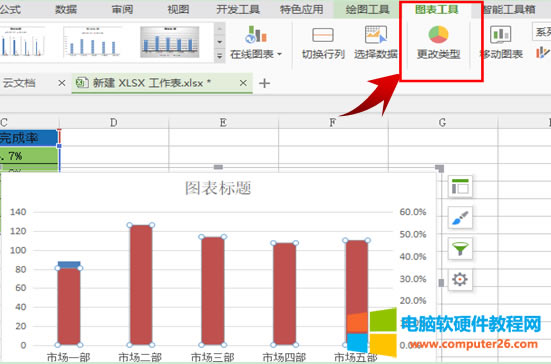Open chart settings gear button

[460, 280]
